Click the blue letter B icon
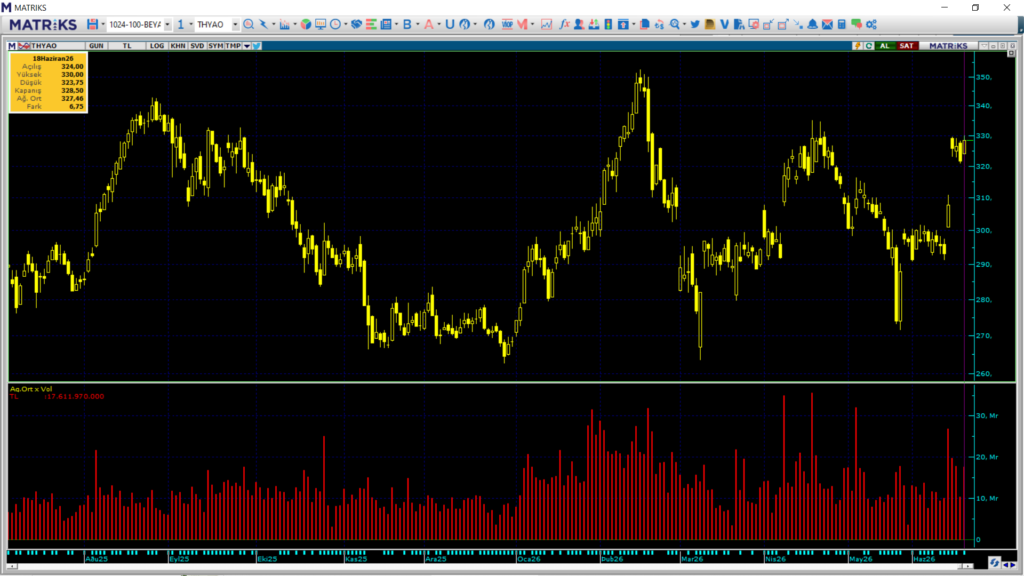The image size is (1024, 576). tap(407, 24)
